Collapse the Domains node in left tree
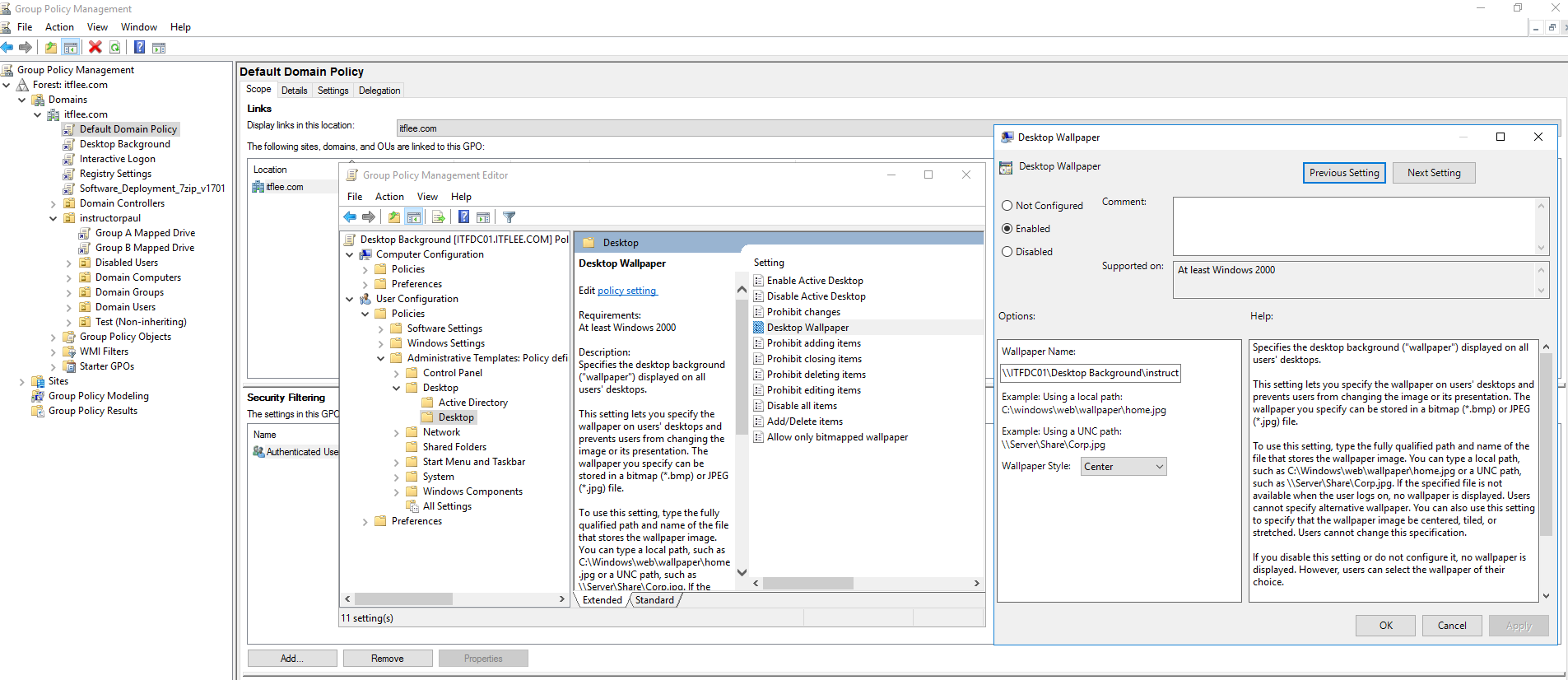Screen dimensions: 1568x680 pos(22,100)
